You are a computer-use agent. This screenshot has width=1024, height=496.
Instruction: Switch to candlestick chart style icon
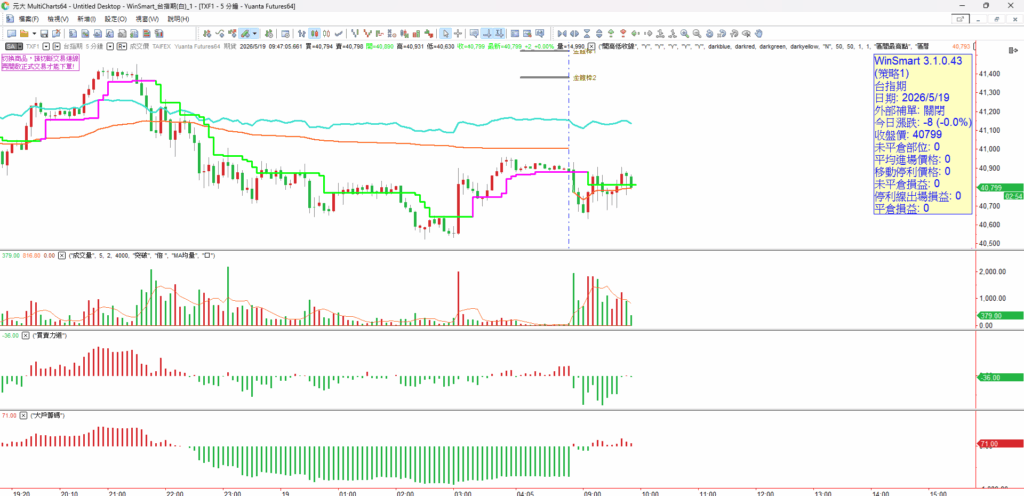point(315,33)
